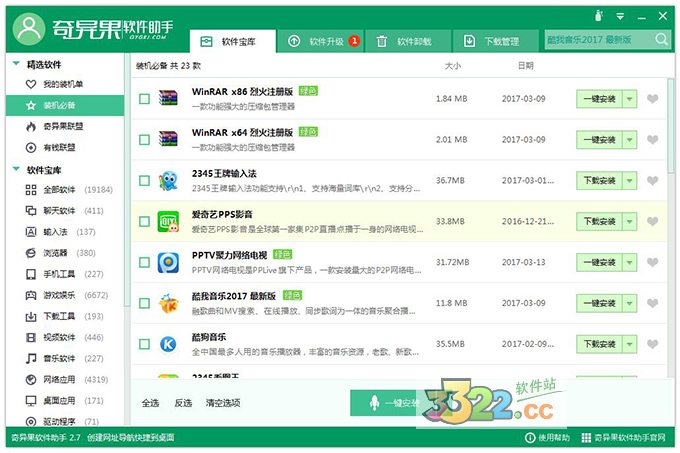Open install options arrow for 酷我音乐2017
The width and height of the screenshot is (680, 453).
click(629, 303)
